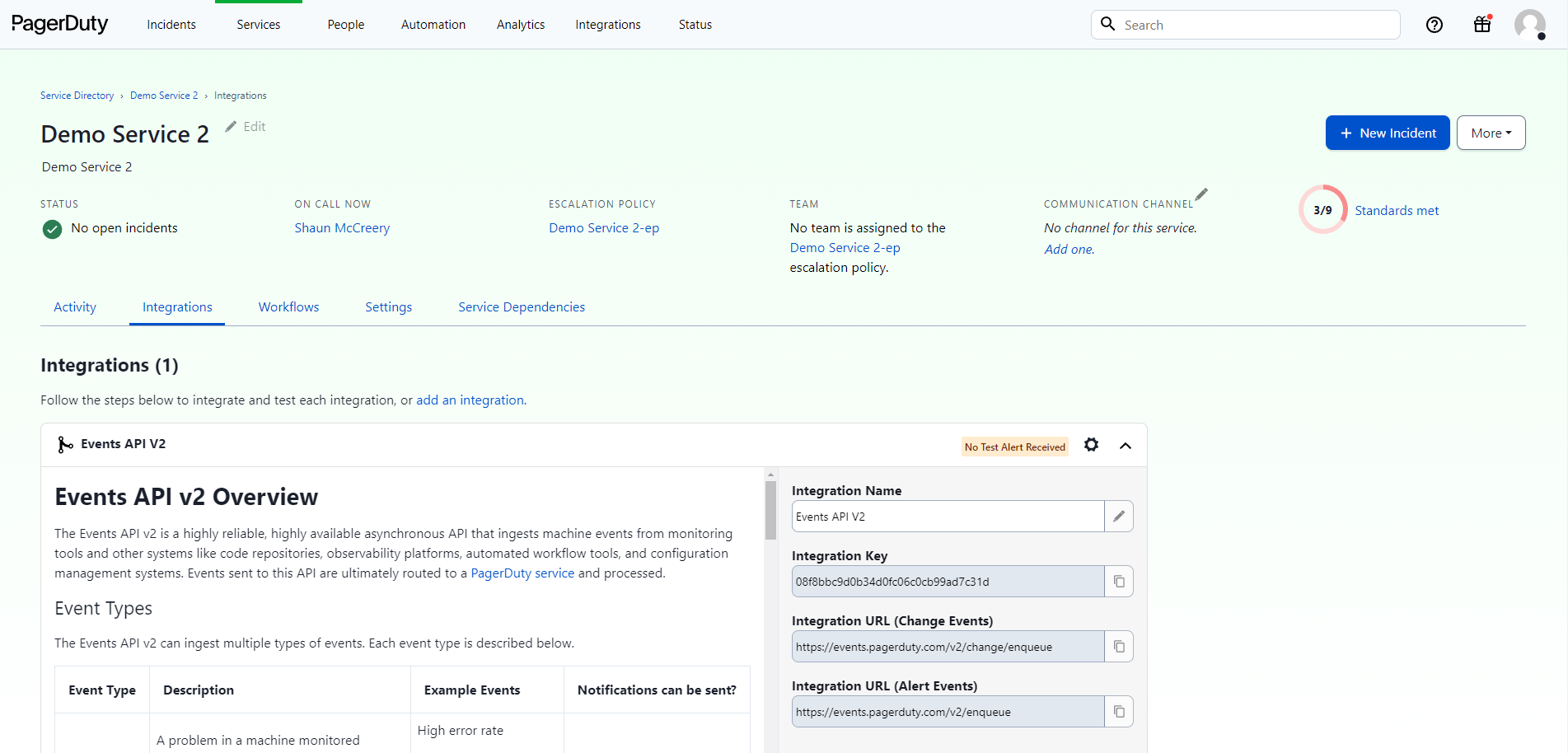The image size is (1568, 753).
Task: Open the help question mark icon
Action: 1435,25
